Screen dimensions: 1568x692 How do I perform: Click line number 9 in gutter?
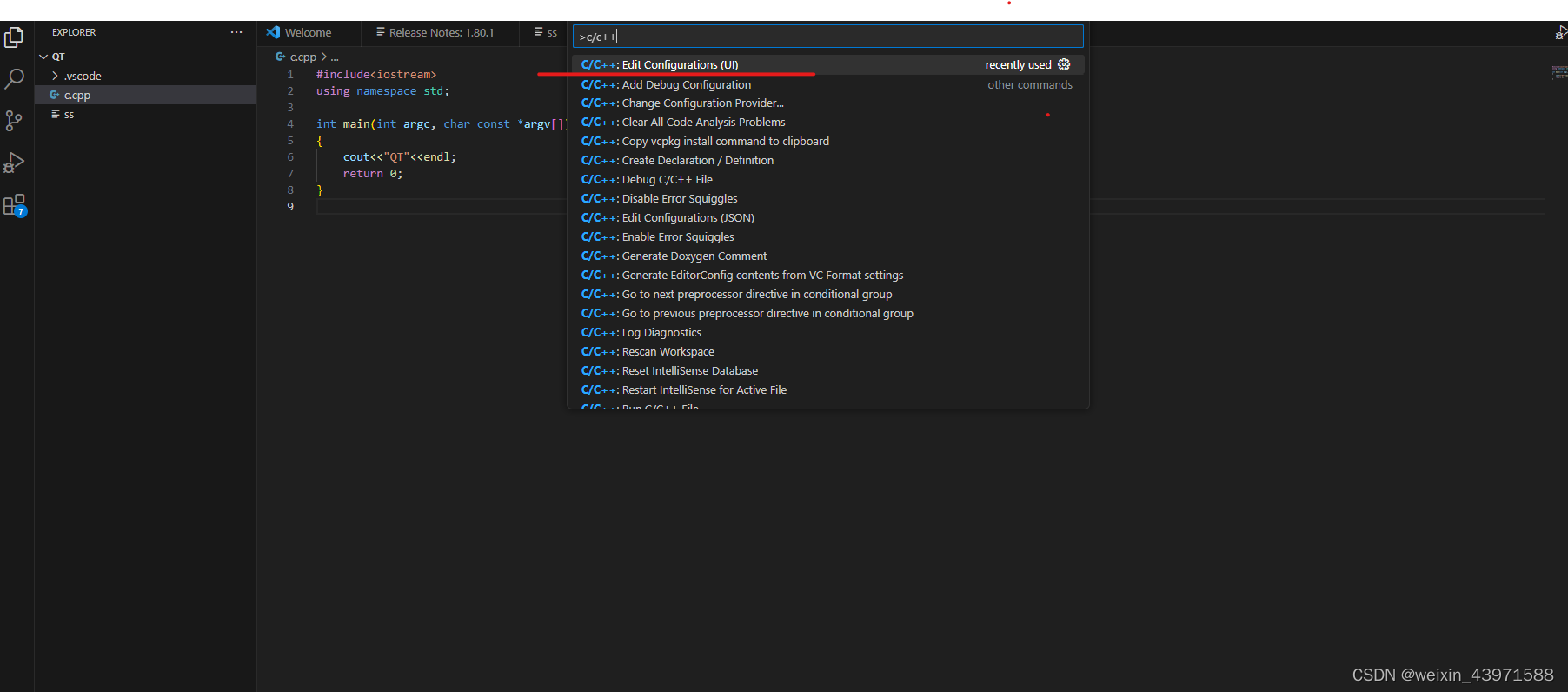pos(290,206)
